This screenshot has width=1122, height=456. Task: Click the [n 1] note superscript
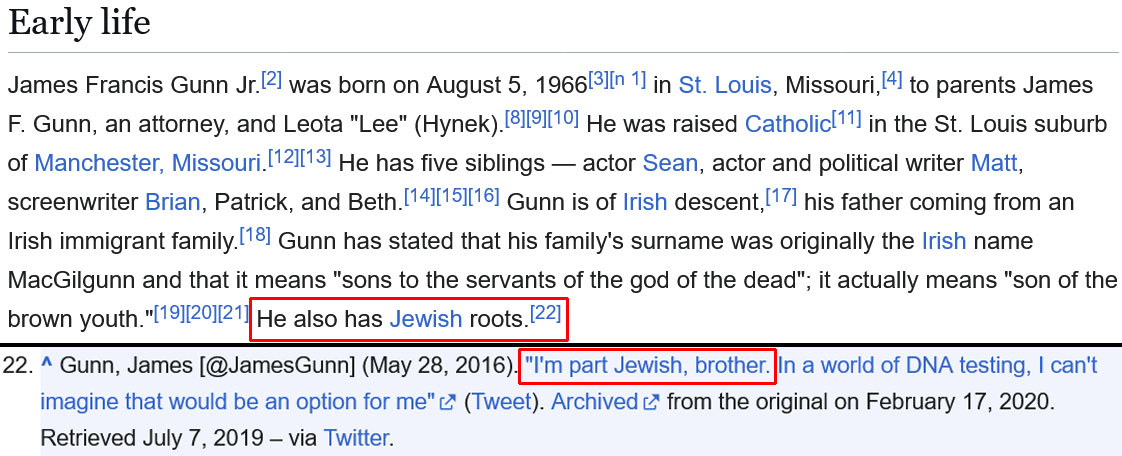click(629, 78)
